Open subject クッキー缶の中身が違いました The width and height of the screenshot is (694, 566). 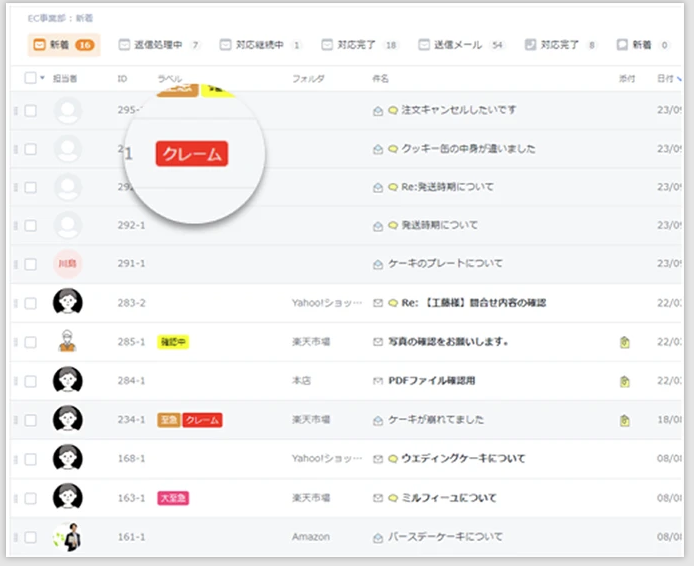pyautogui.click(x=468, y=149)
